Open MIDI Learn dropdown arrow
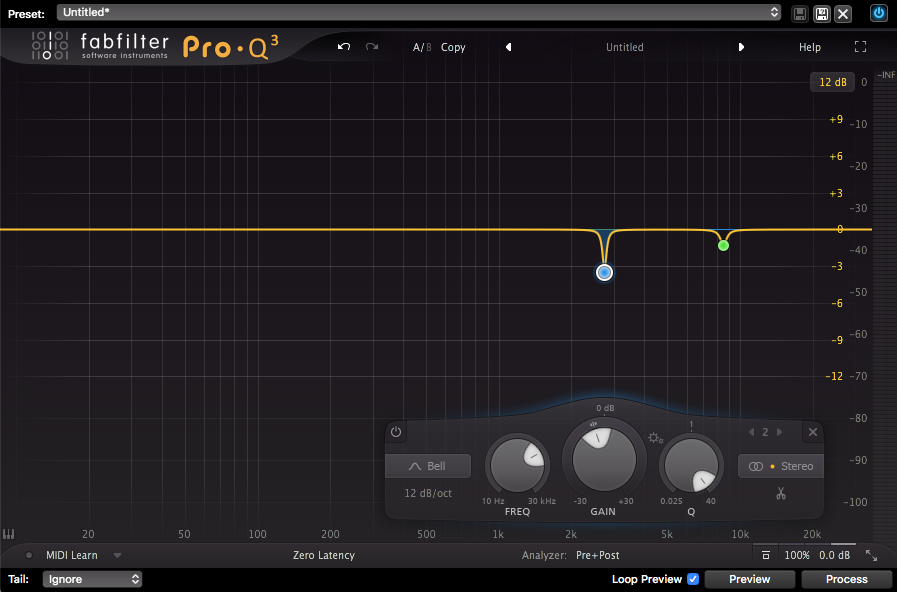The image size is (897, 592). 117,555
